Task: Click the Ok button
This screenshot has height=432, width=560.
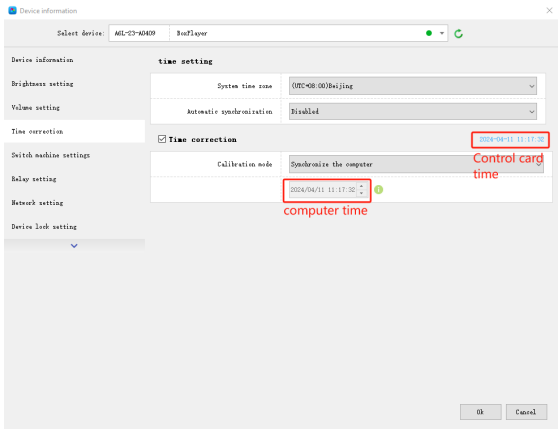Action: point(480,412)
